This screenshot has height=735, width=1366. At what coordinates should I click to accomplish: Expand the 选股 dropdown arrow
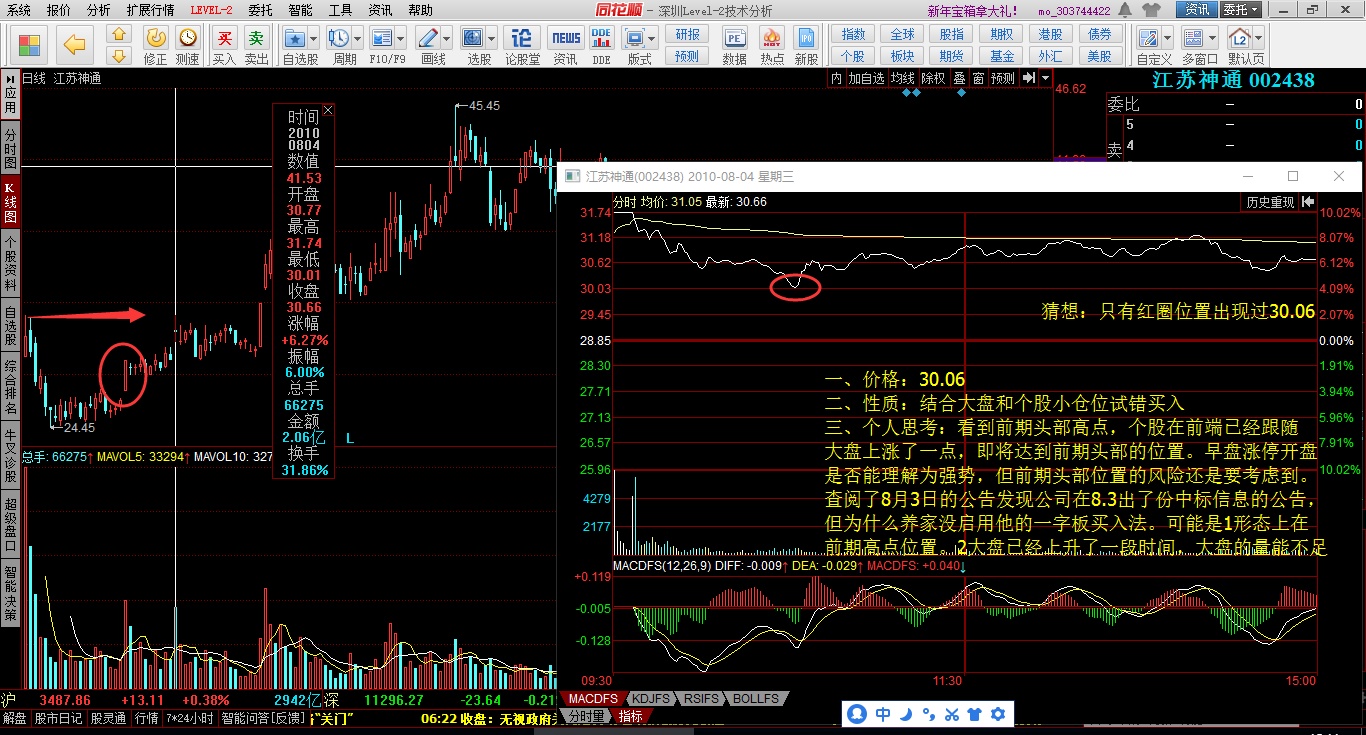[x=492, y=38]
